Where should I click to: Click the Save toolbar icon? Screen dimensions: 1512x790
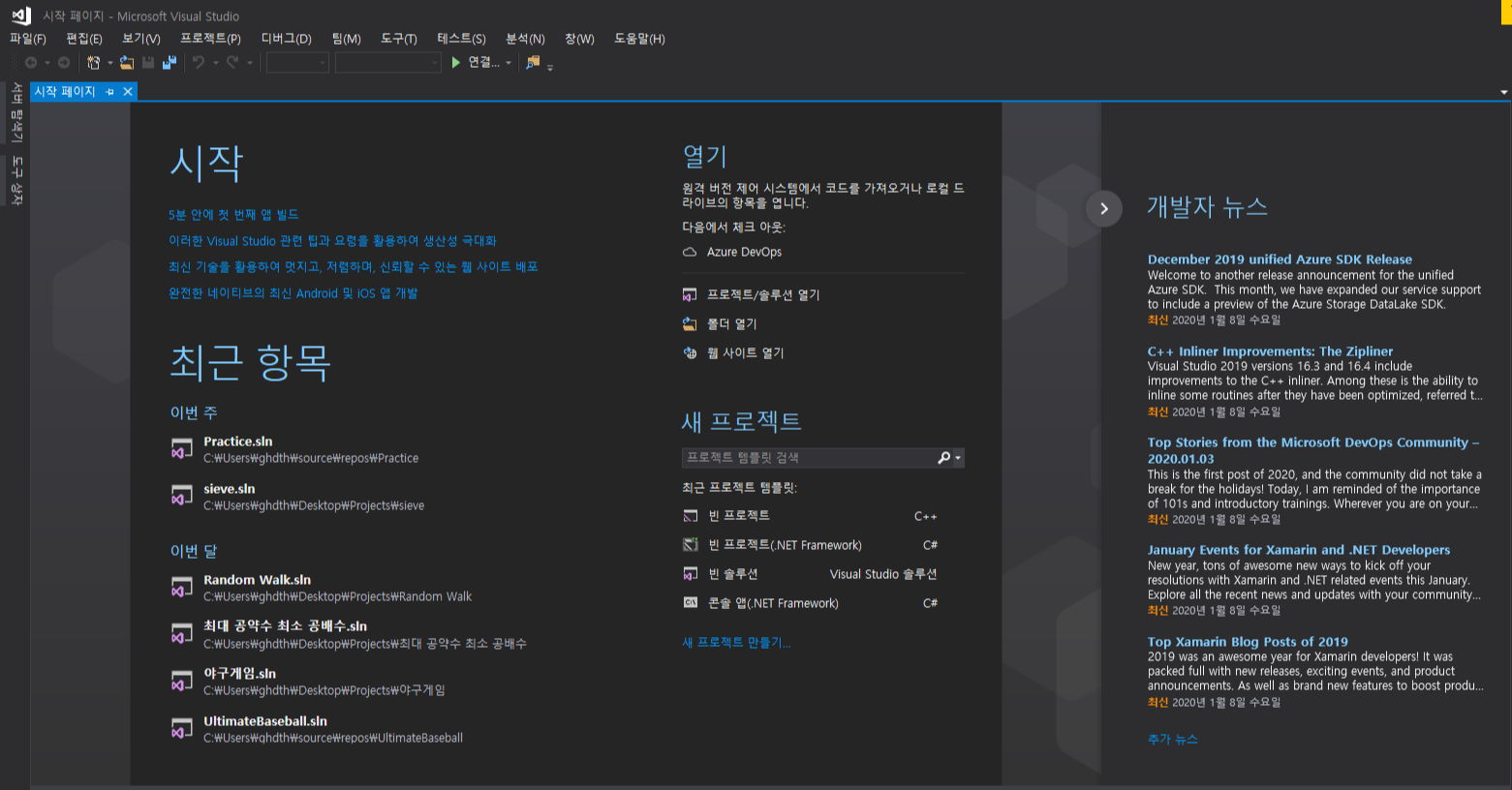pos(148,63)
